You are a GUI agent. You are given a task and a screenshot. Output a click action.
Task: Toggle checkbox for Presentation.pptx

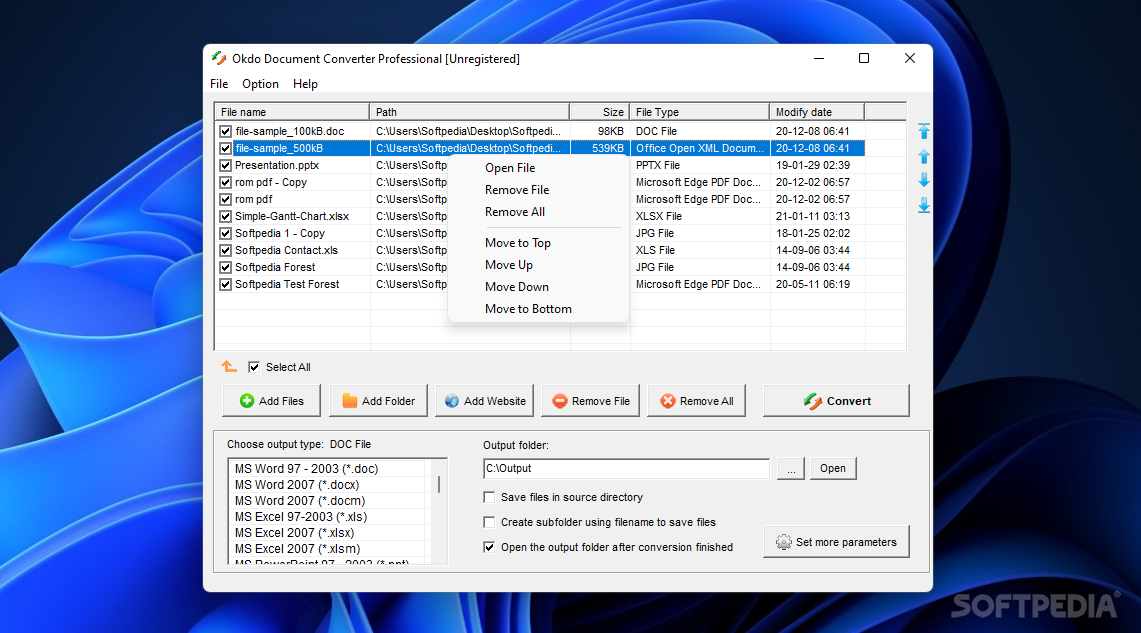tap(226, 165)
